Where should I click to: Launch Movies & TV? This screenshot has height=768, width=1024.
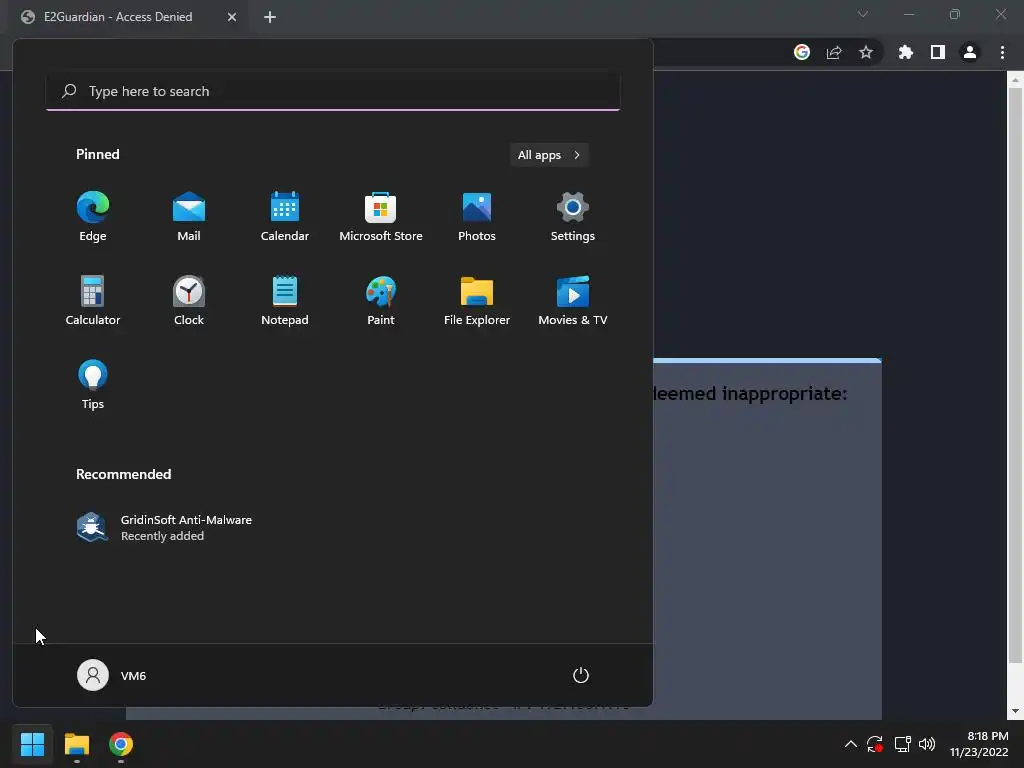pyautogui.click(x=573, y=300)
